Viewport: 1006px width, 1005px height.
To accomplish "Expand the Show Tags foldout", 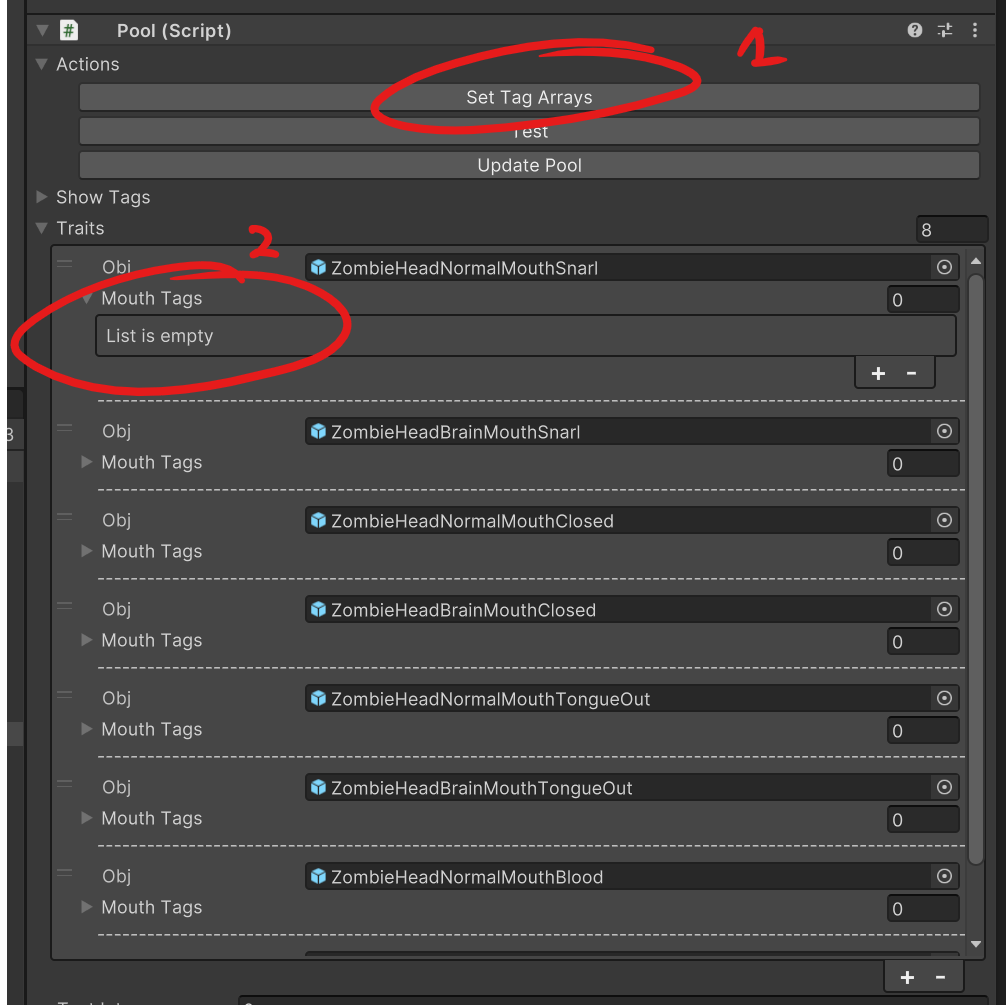I will point(42,197).
